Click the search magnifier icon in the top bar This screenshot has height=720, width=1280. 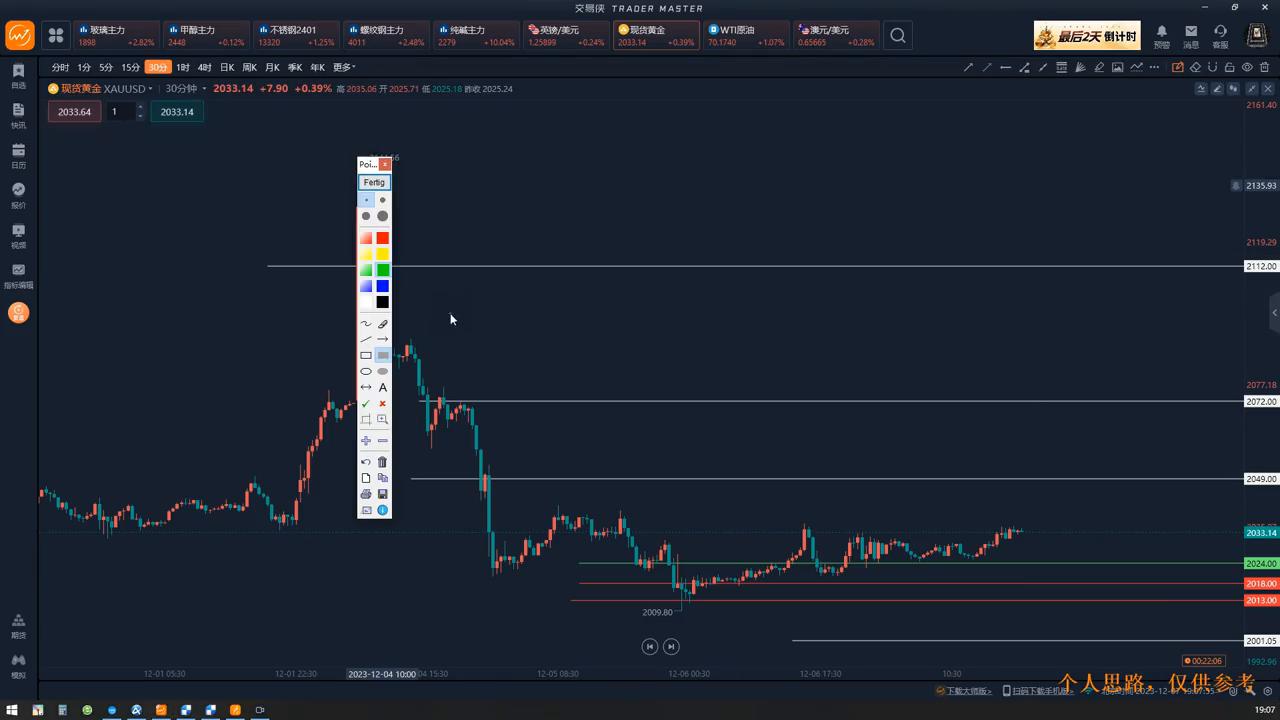[898, 36]
